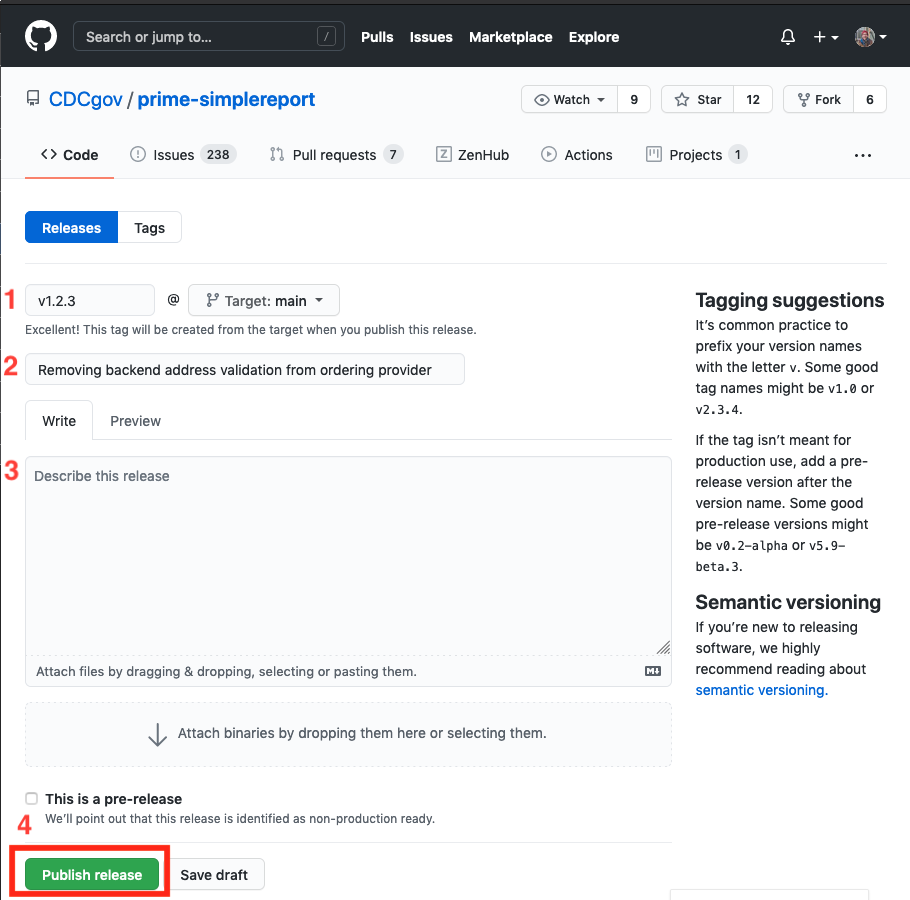The width and height of the screenshot is (910, 900).
Task: Go to Explore
Action: click(594, 37)
